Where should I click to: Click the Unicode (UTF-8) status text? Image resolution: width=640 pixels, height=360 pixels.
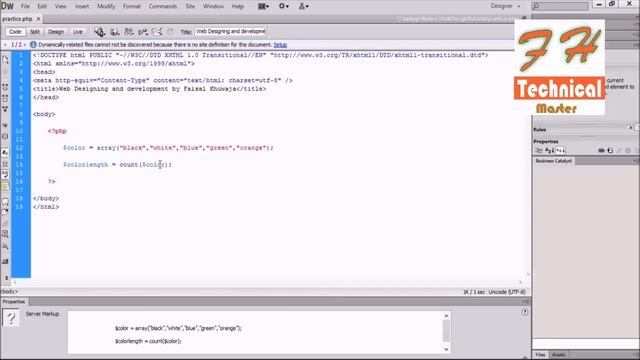pos(507,292)
